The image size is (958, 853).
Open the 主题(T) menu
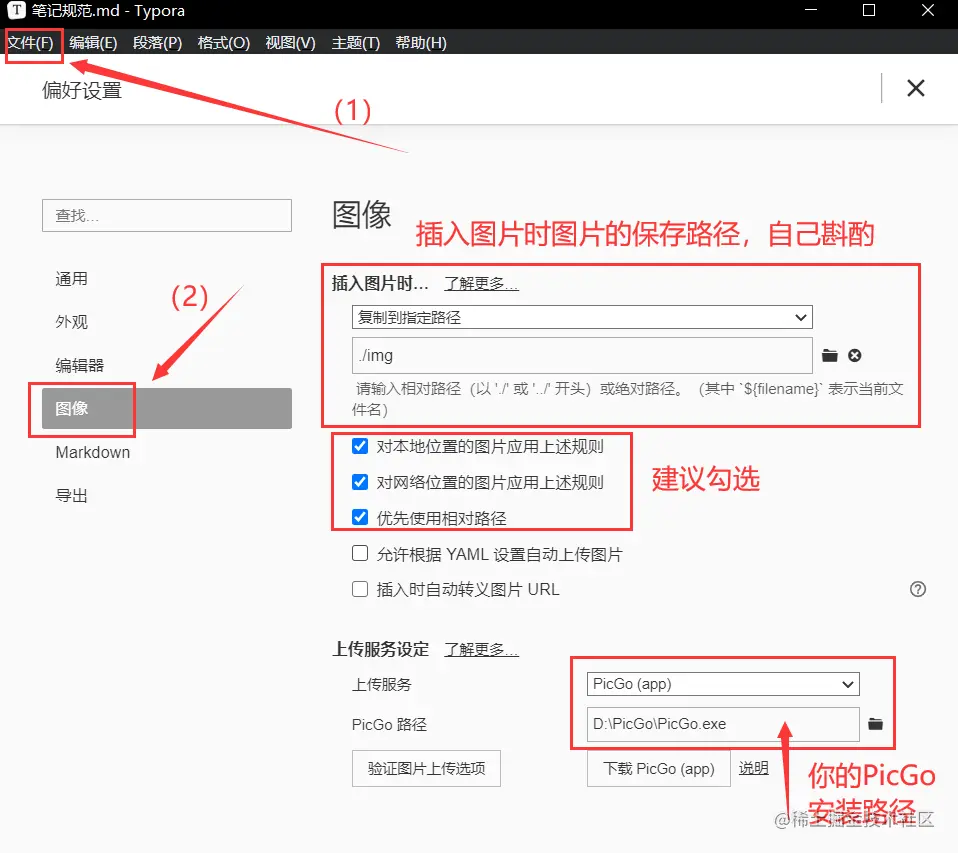pos(356,43)
